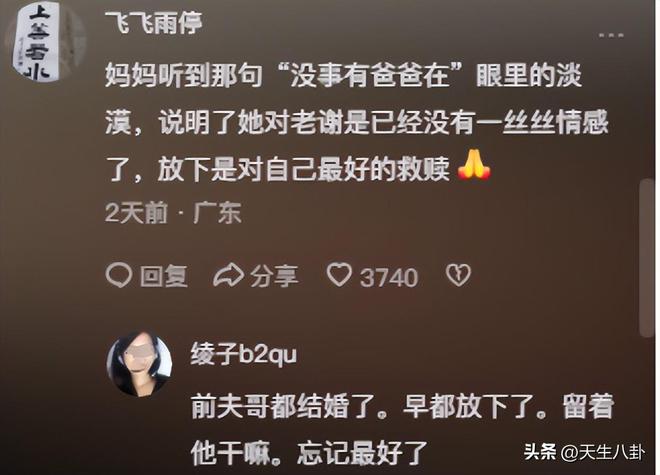Click the 广东 location label

[x=217, y=213]
